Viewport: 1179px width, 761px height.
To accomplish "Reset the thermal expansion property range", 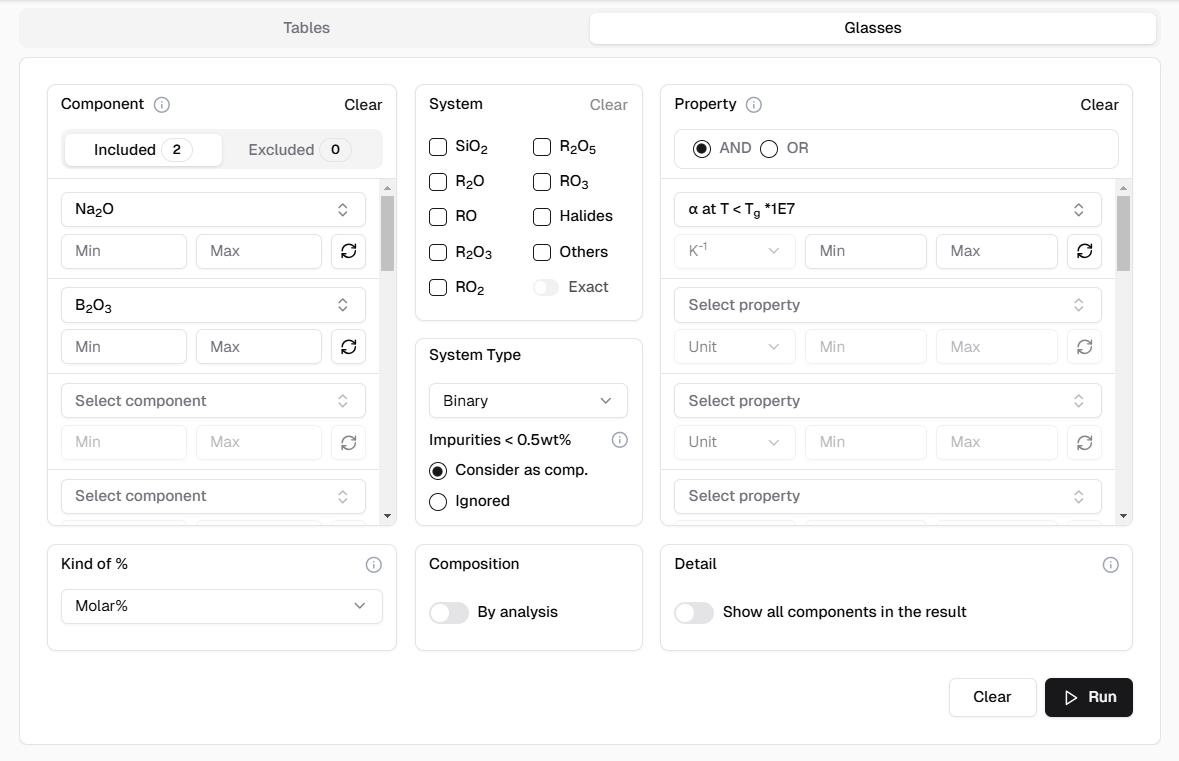I will pyautogui.click(x=1084, y=251).
